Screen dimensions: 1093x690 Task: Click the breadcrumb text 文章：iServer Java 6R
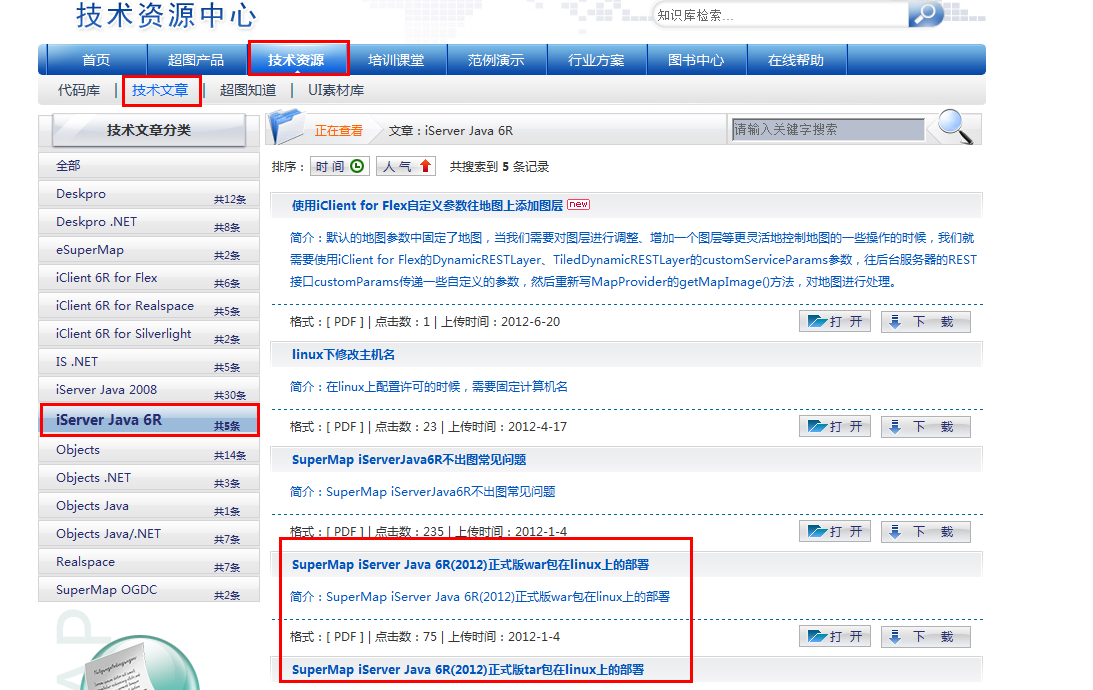[451, 130]
